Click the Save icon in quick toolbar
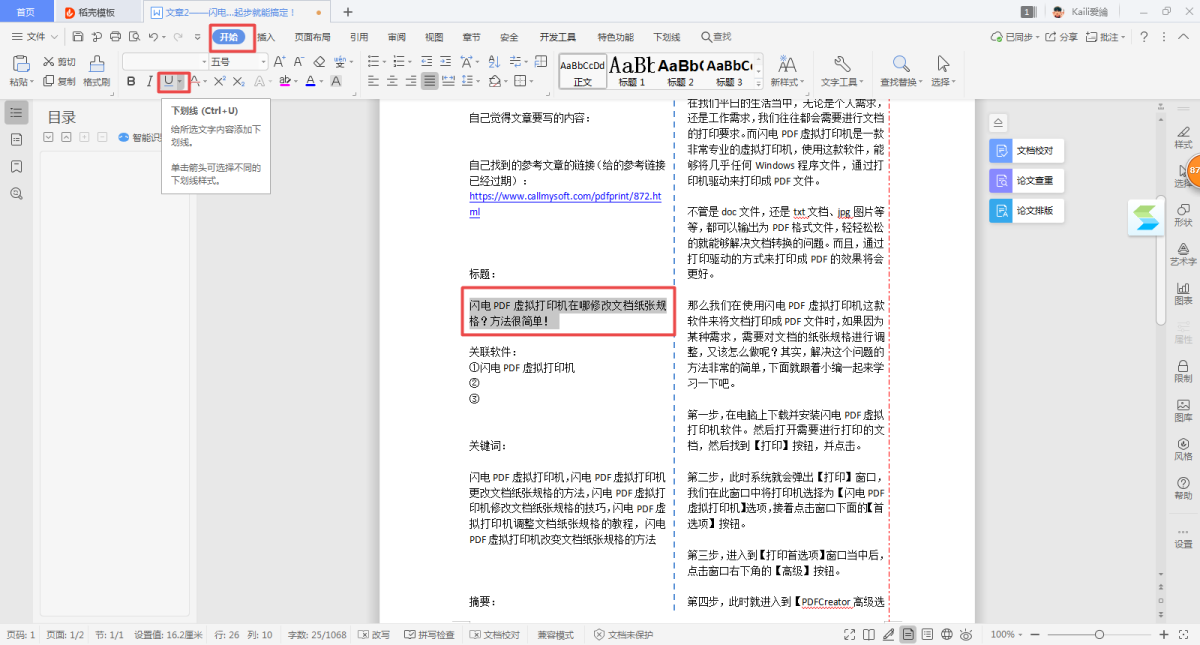The image size is (1200, 645). [78, 37]
